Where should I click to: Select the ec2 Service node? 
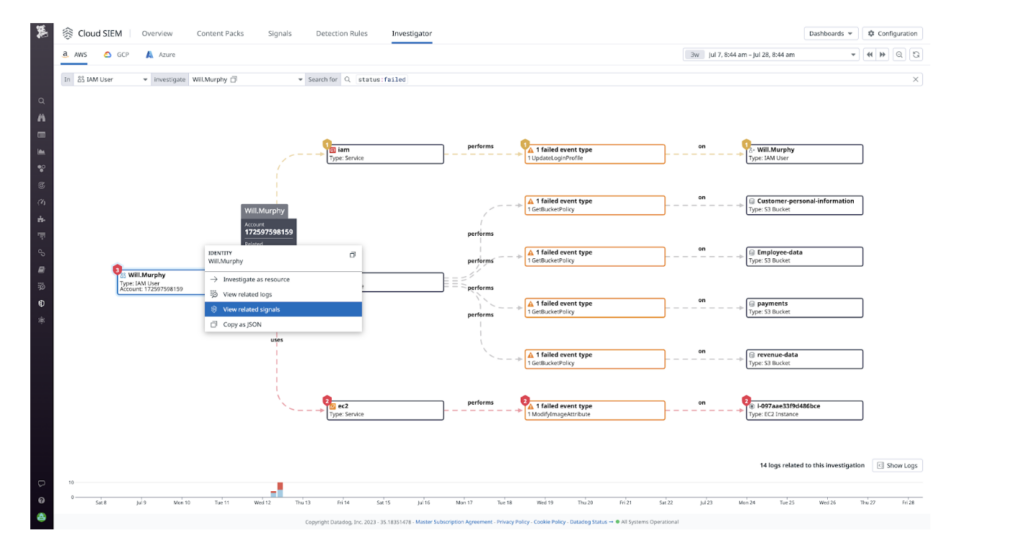coord(385,410)
